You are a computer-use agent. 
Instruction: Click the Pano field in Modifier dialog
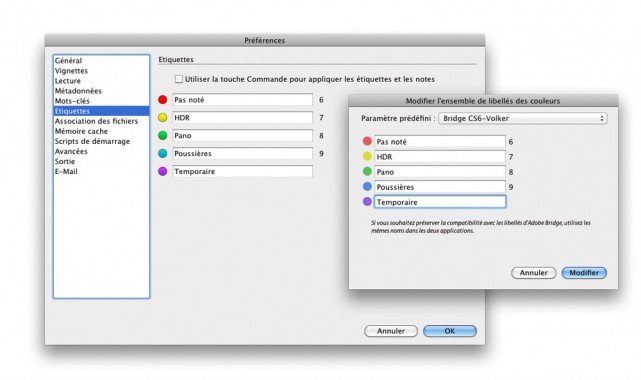tap(440, 172)
